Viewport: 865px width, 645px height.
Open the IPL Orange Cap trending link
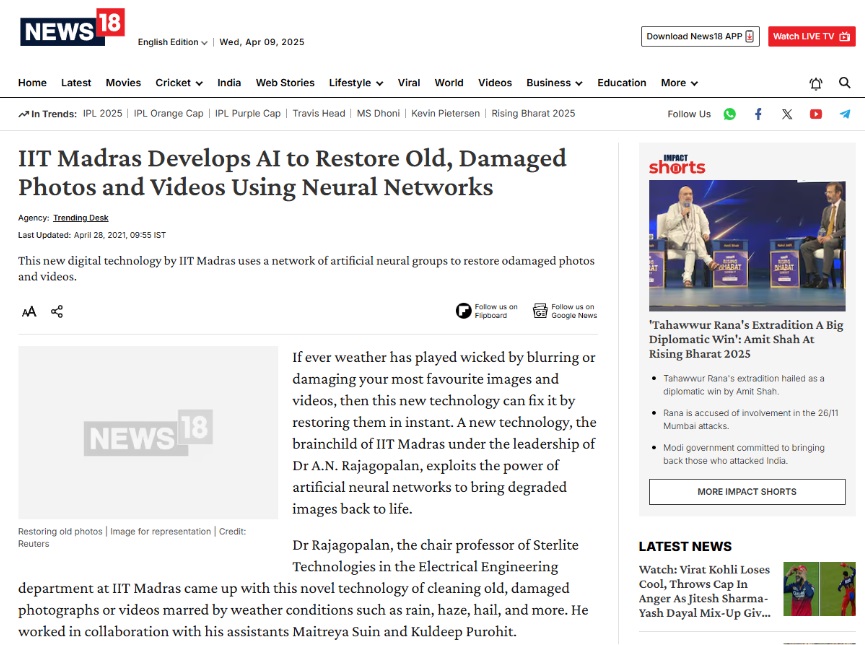point(168,114)
